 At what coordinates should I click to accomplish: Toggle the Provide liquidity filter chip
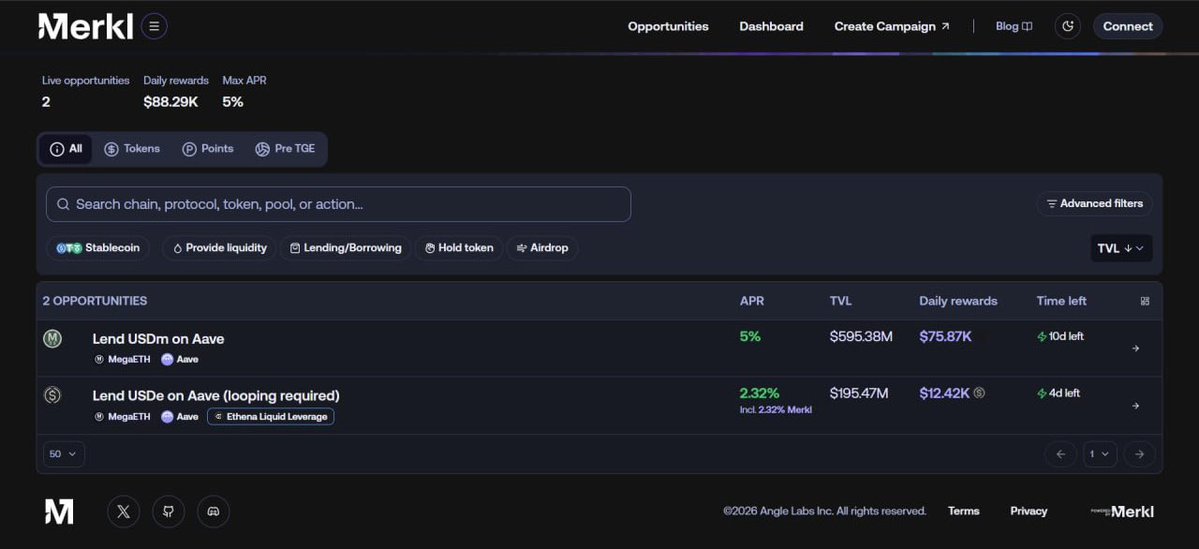tap(219, 248)
